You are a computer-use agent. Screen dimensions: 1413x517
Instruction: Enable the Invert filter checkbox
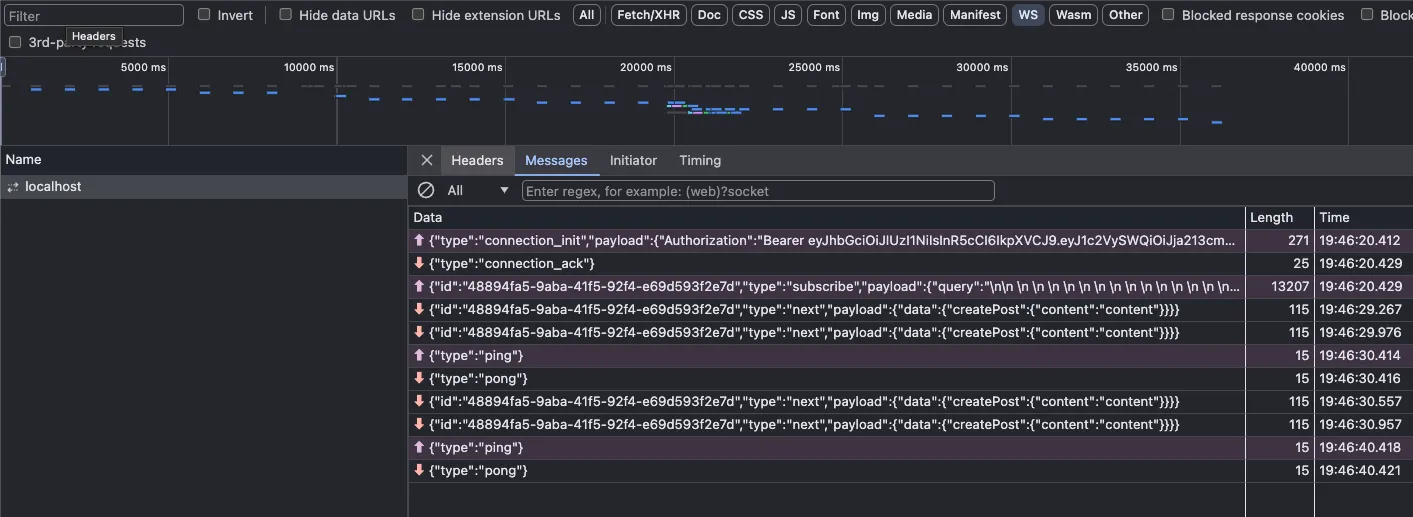tap(204, 15)
